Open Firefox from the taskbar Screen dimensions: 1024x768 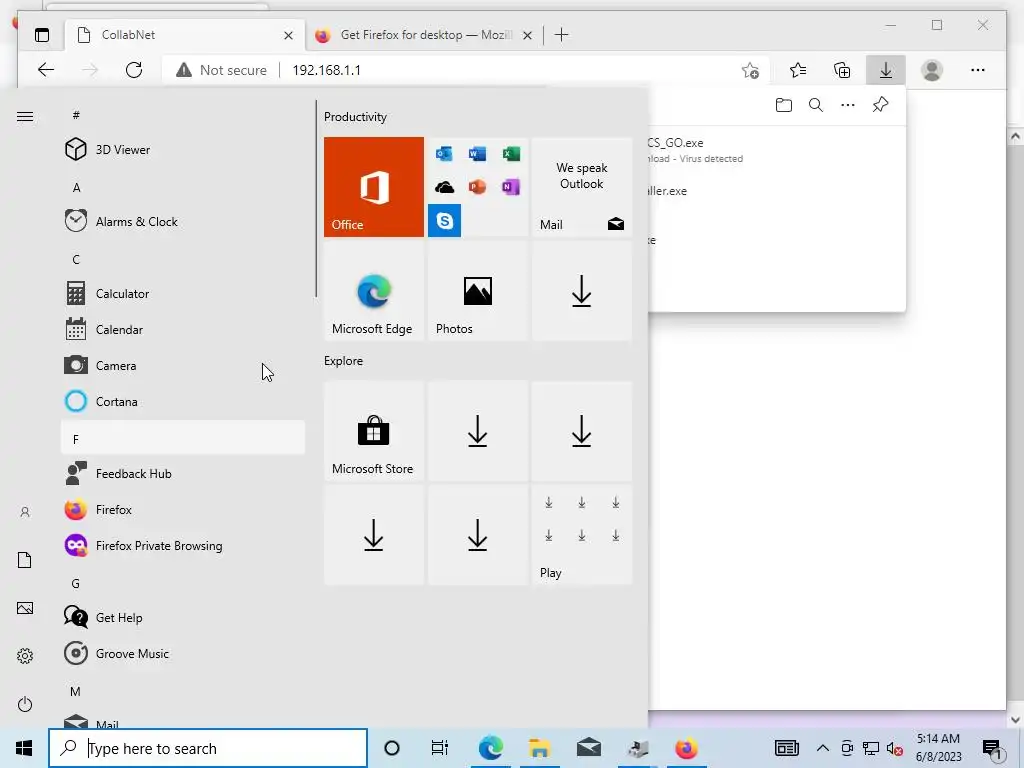click(686, 748)
